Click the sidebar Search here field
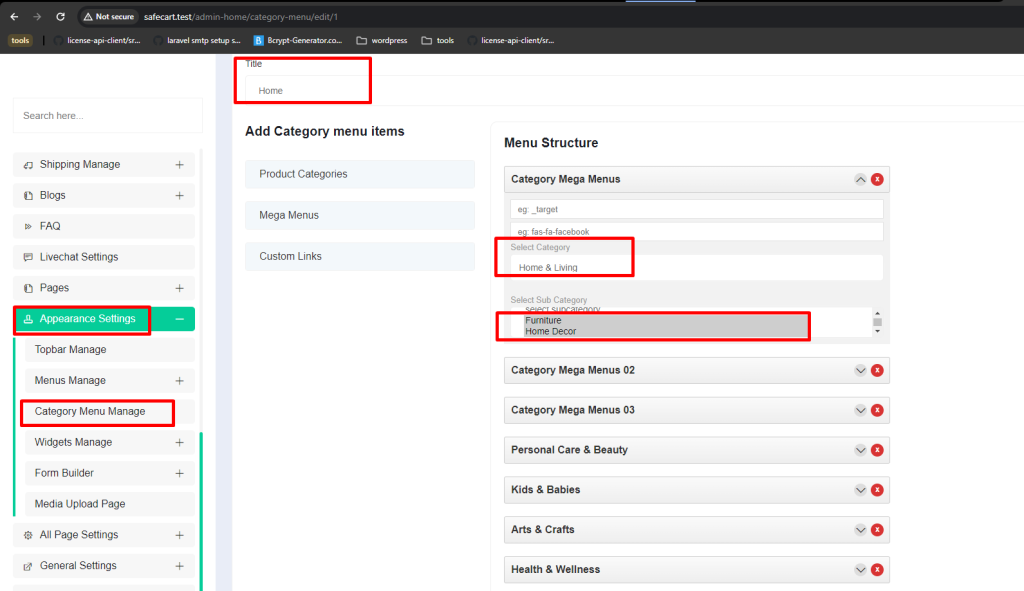1024x591 pixels. click(108, 116)
